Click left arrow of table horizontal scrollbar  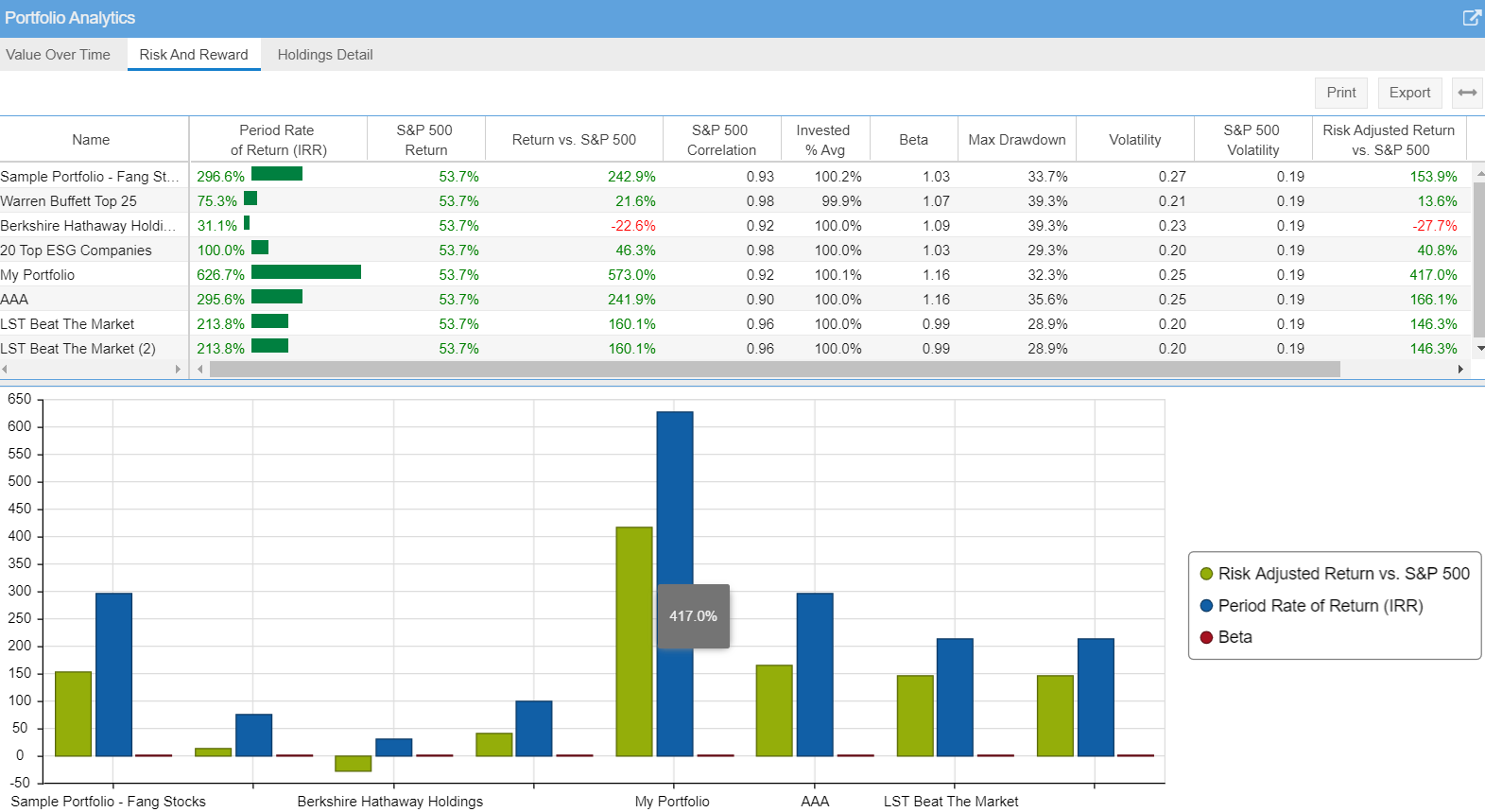(199, 370)
